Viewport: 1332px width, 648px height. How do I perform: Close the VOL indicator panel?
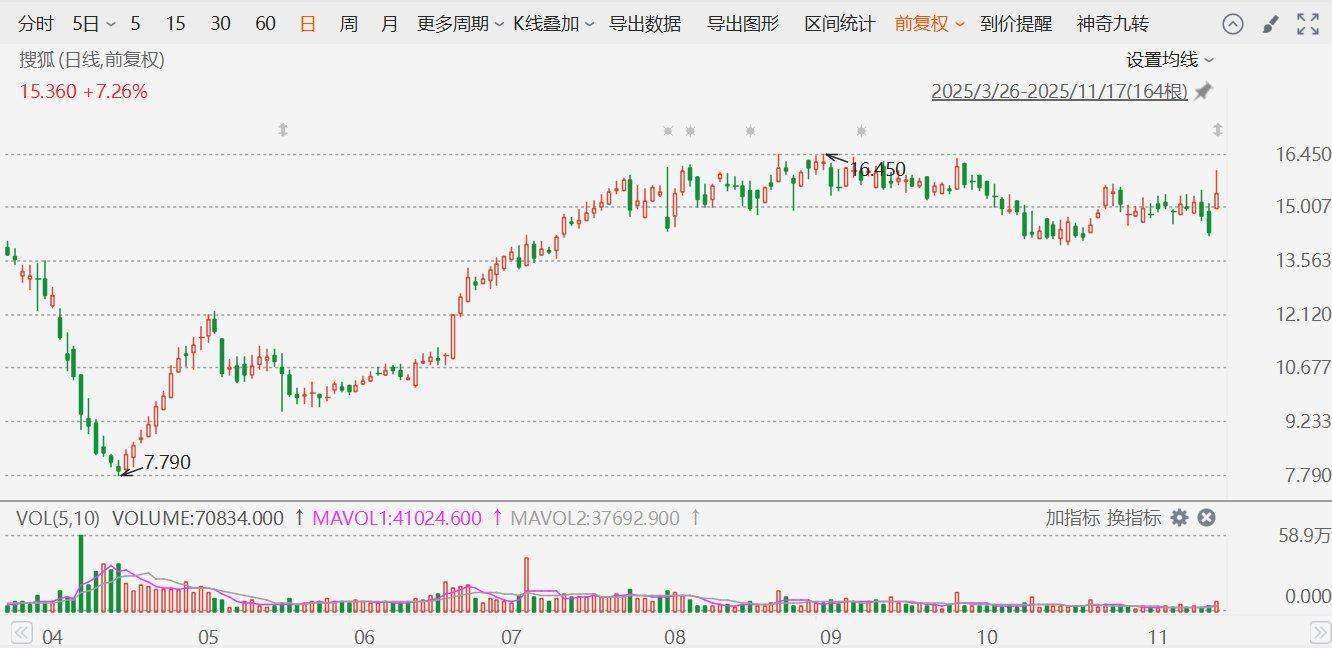tap(1206, 517)
